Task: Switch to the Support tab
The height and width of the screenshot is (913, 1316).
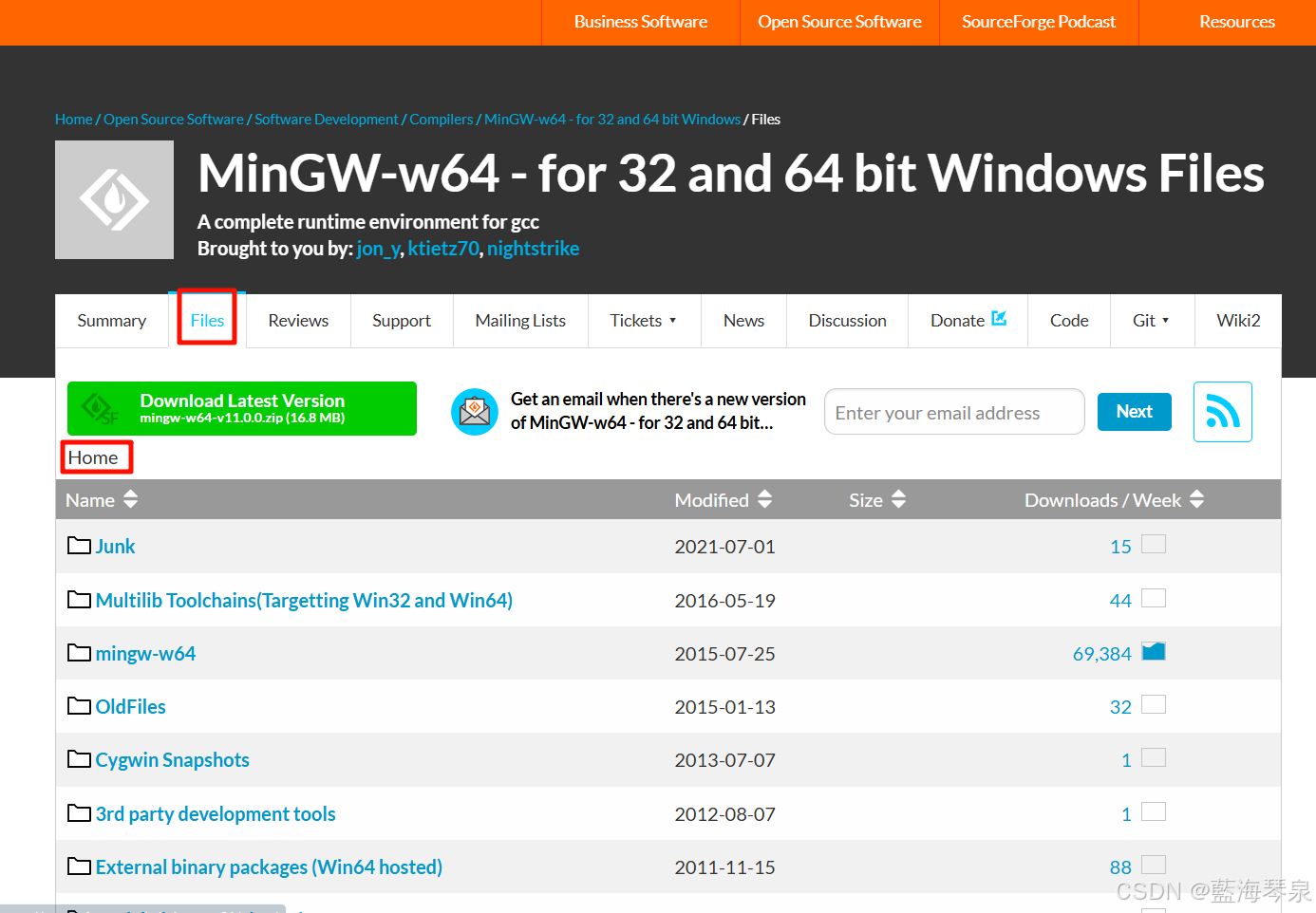Action: [402, 321]
